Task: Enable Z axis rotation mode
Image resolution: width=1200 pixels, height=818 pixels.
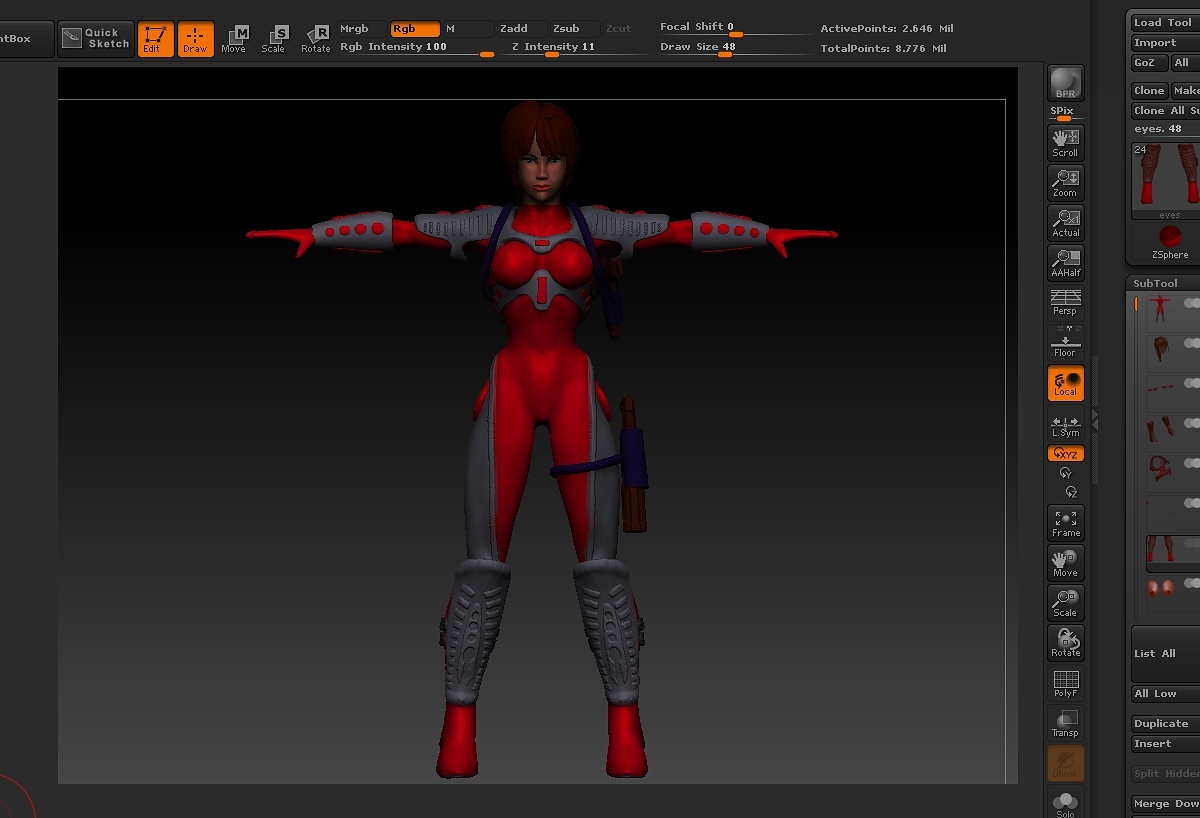Action: point(1071,491)
